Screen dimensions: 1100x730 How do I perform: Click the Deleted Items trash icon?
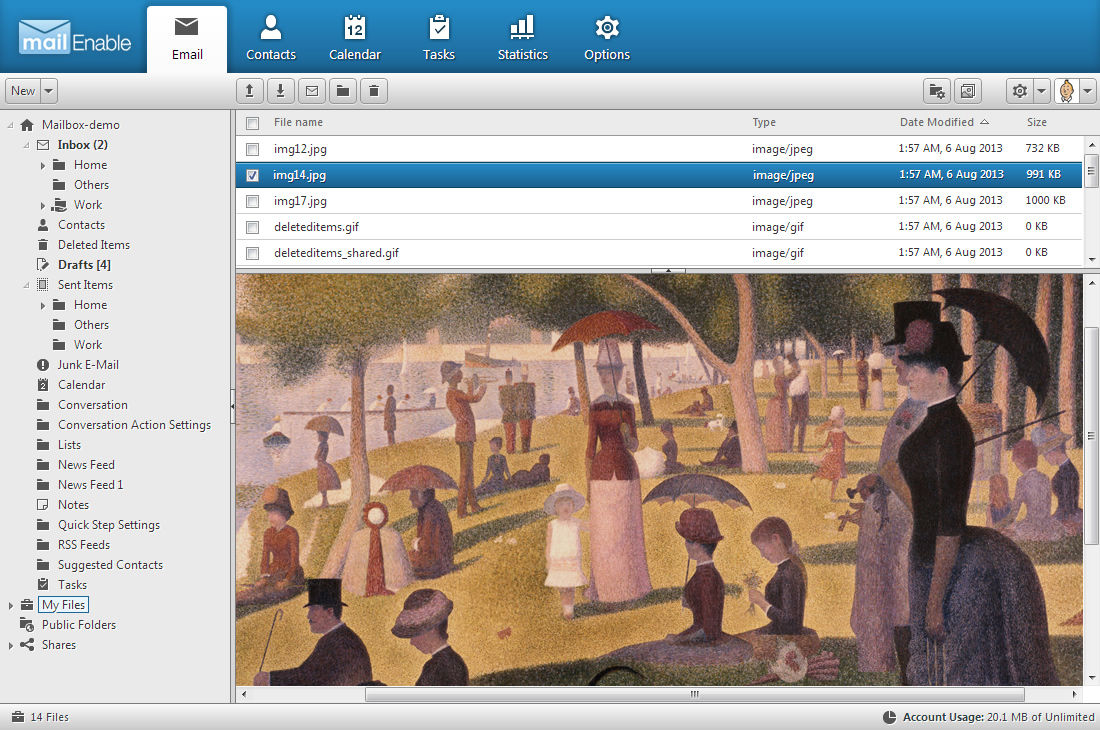point(43,245)
